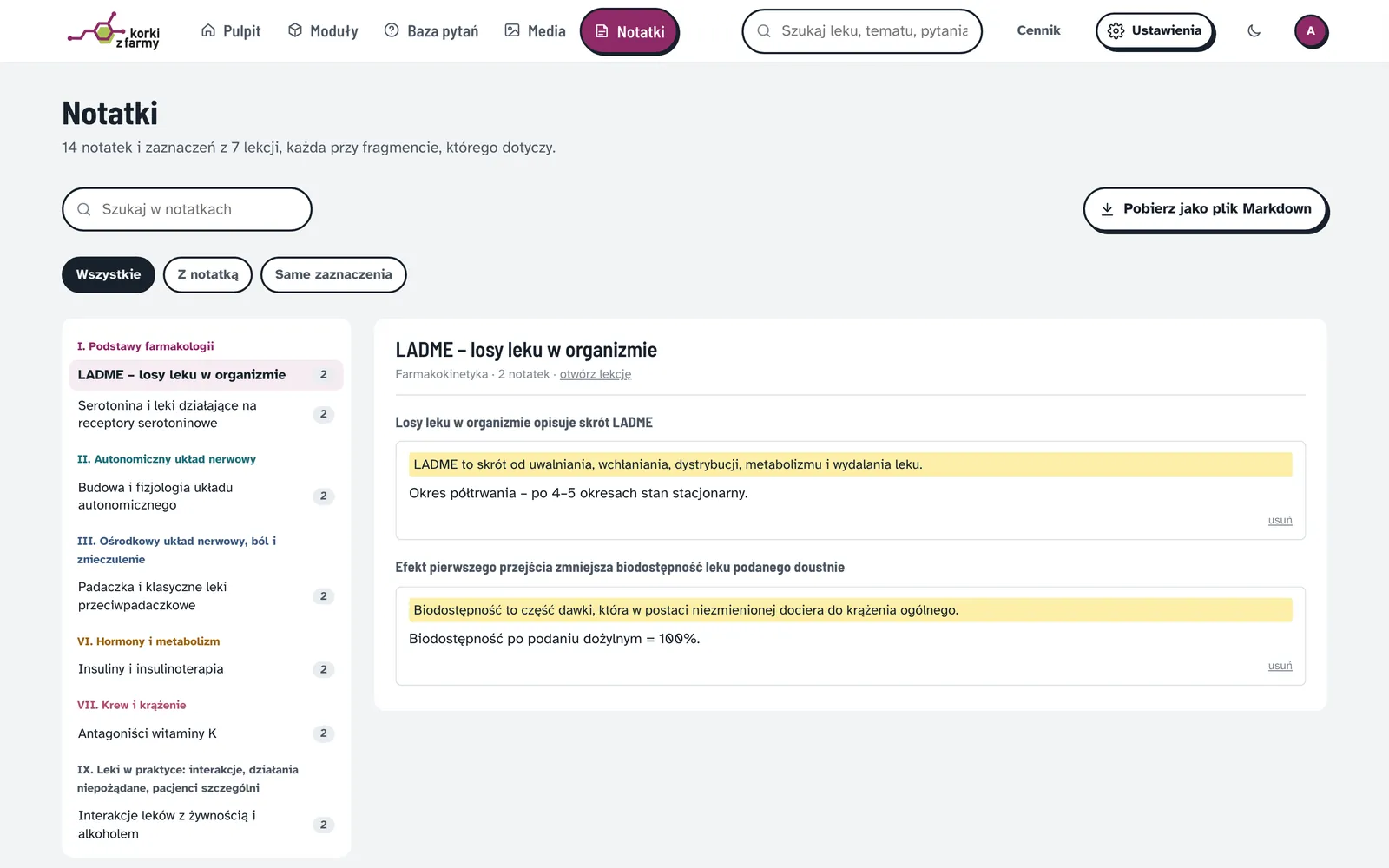The image size is (1389, 868).
Task: Click the download icon in Pobierz jako plik Markdown
Action: pos(1107,209)
